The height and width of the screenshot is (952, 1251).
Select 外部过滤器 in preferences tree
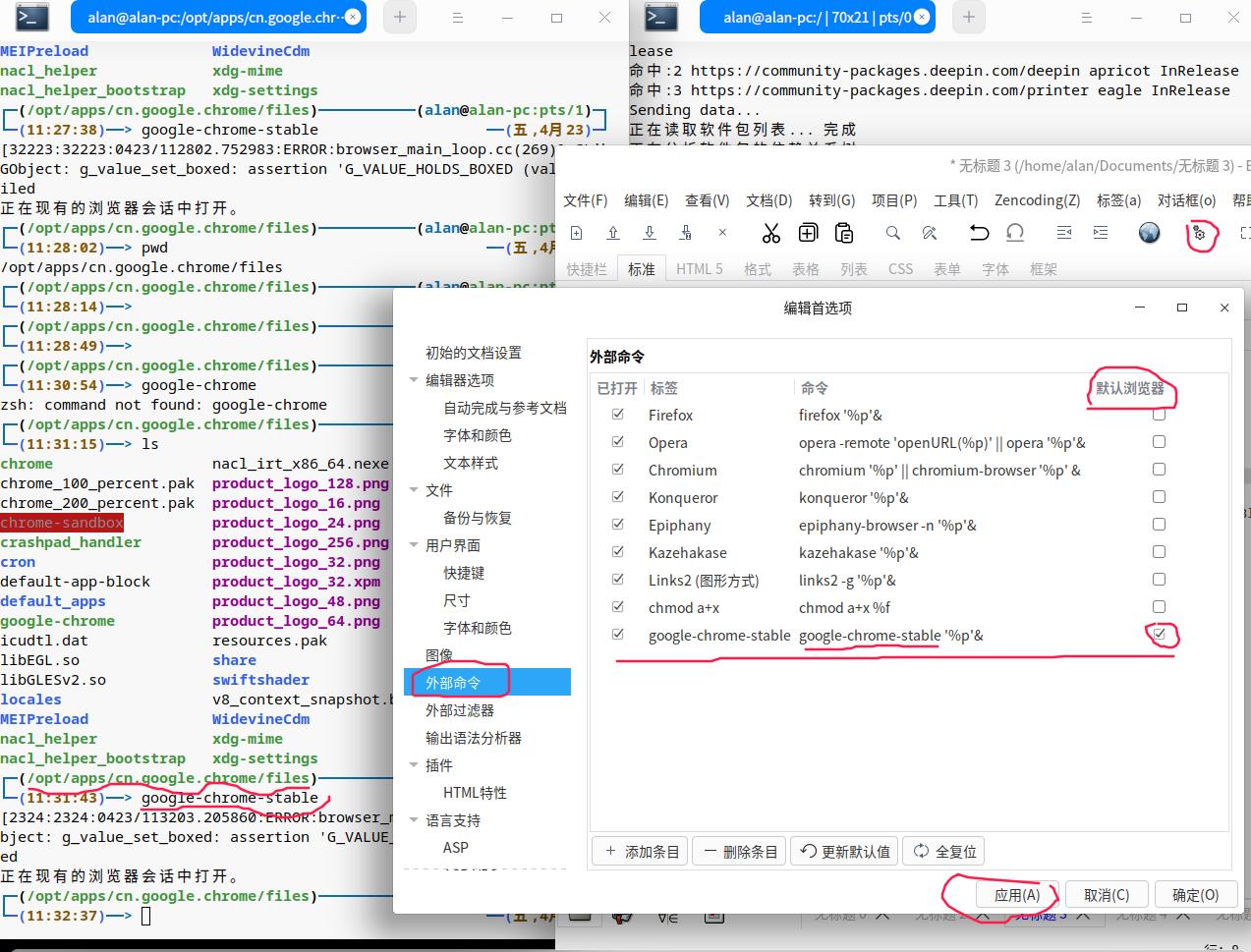pyautogui.click(x=460, y=710)
